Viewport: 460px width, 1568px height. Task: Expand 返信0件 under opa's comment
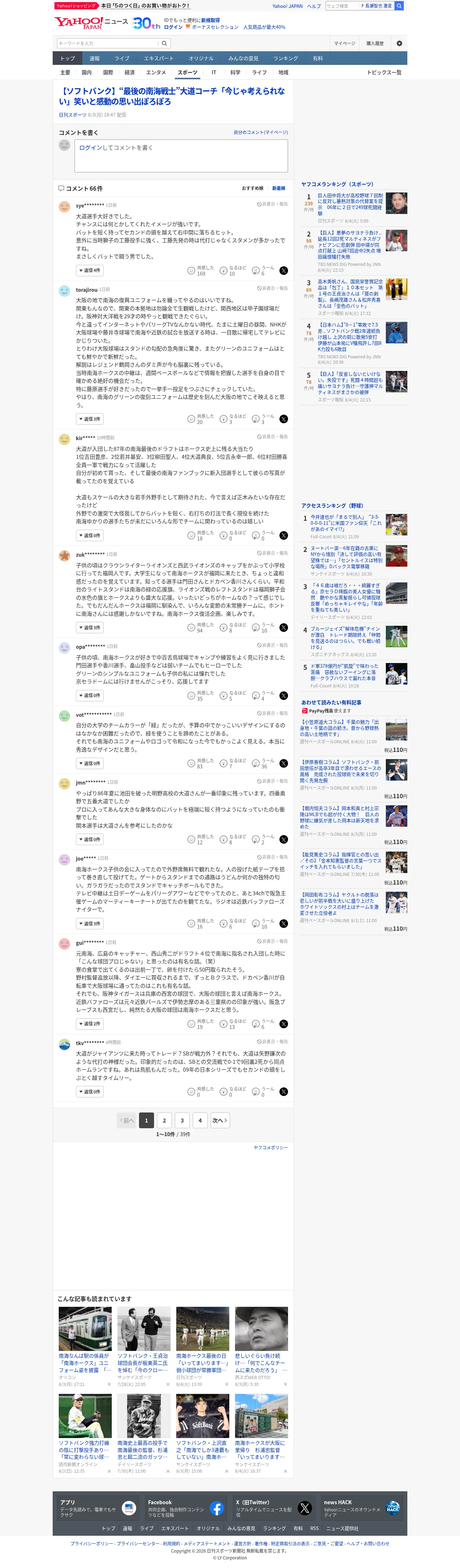[90, 695]
